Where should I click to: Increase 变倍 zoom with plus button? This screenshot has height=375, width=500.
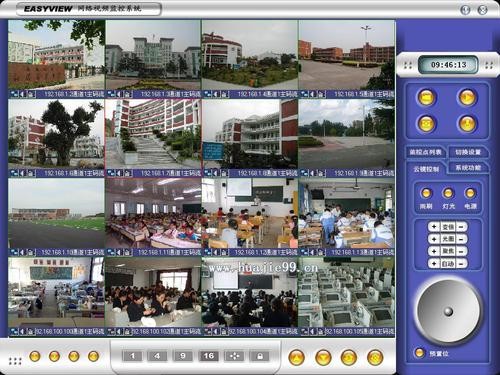click(434, 227)
